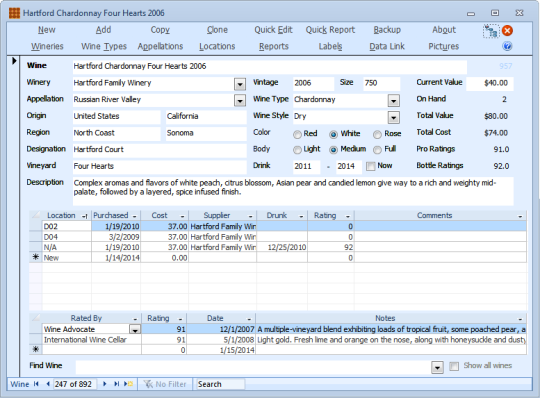540x398 pixels.
Task: Click the Backup button
Action: coord(387,30)
